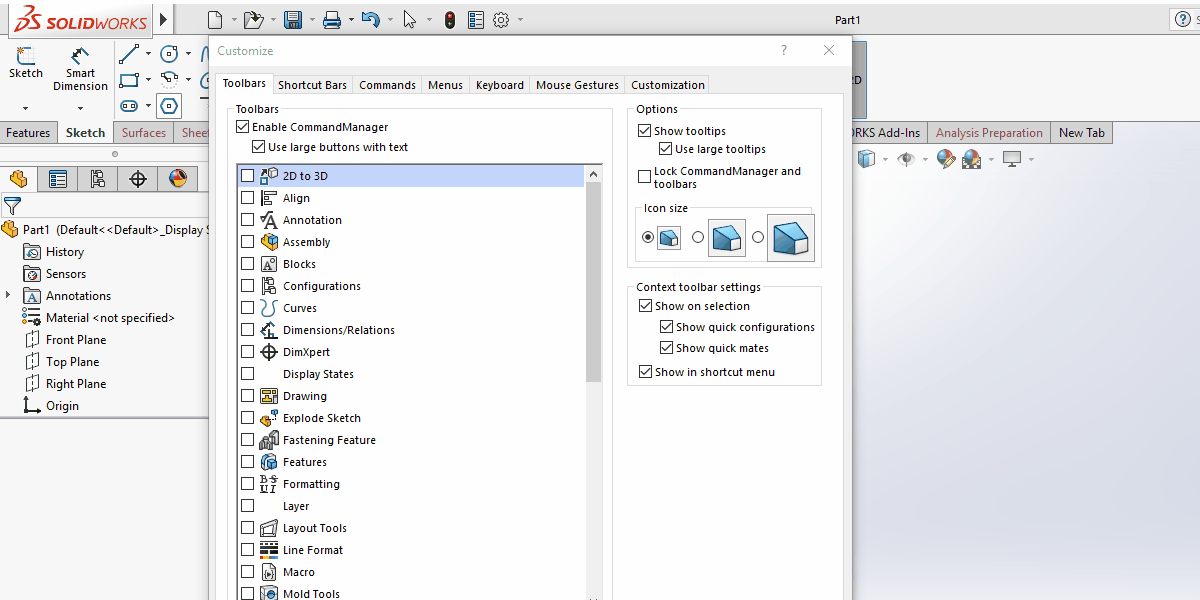Click the Customize dialog help button
Image resolution: width=1200 pixels, height=600 pixels.
point(784,50)
